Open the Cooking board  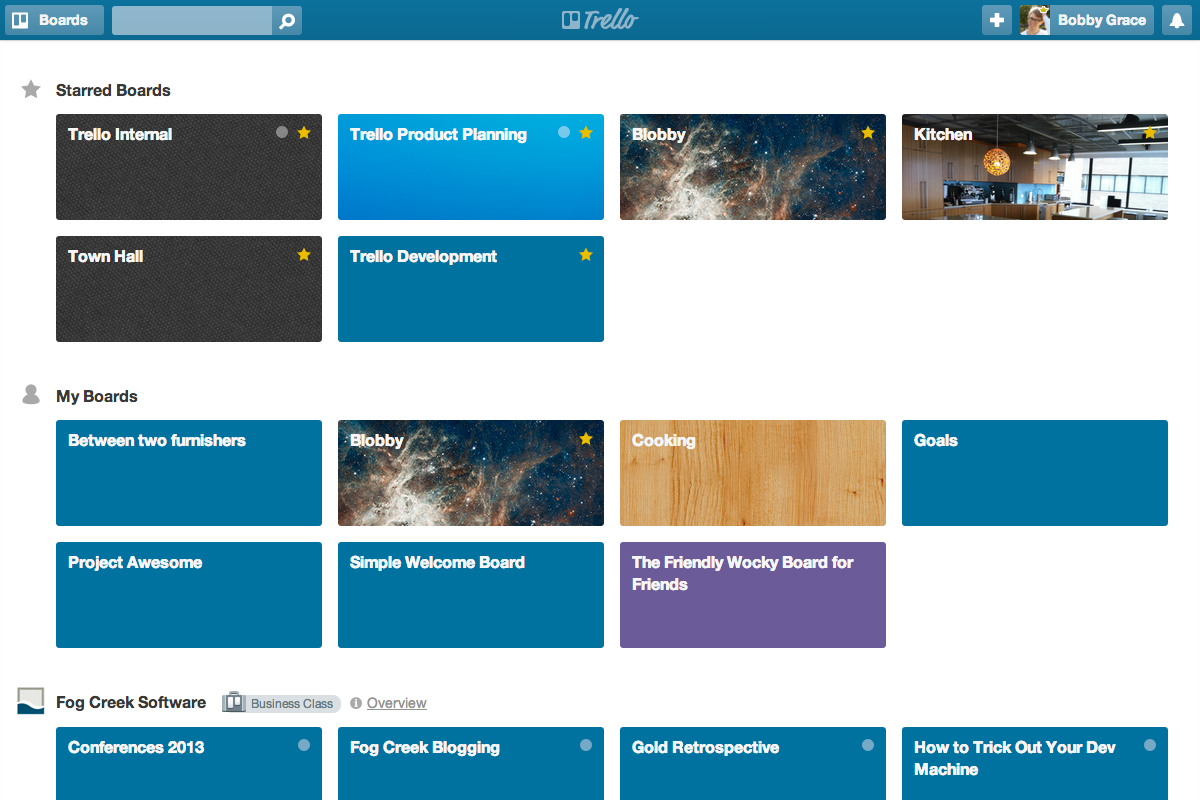753,473
